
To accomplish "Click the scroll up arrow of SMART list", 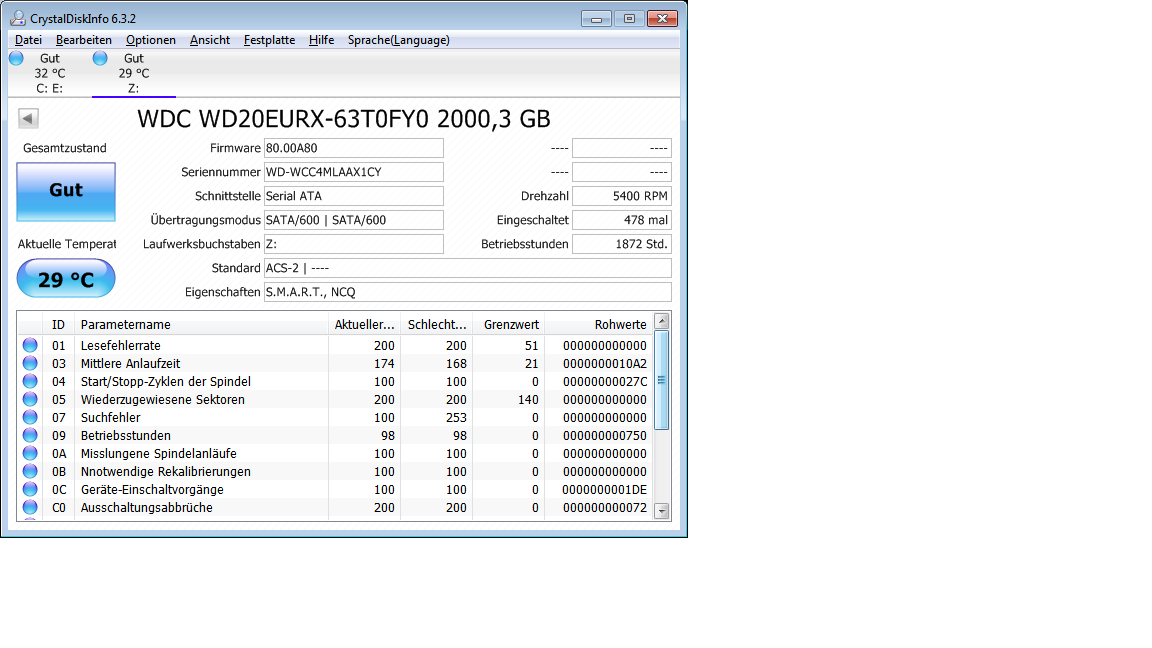I will pos(661,321).
